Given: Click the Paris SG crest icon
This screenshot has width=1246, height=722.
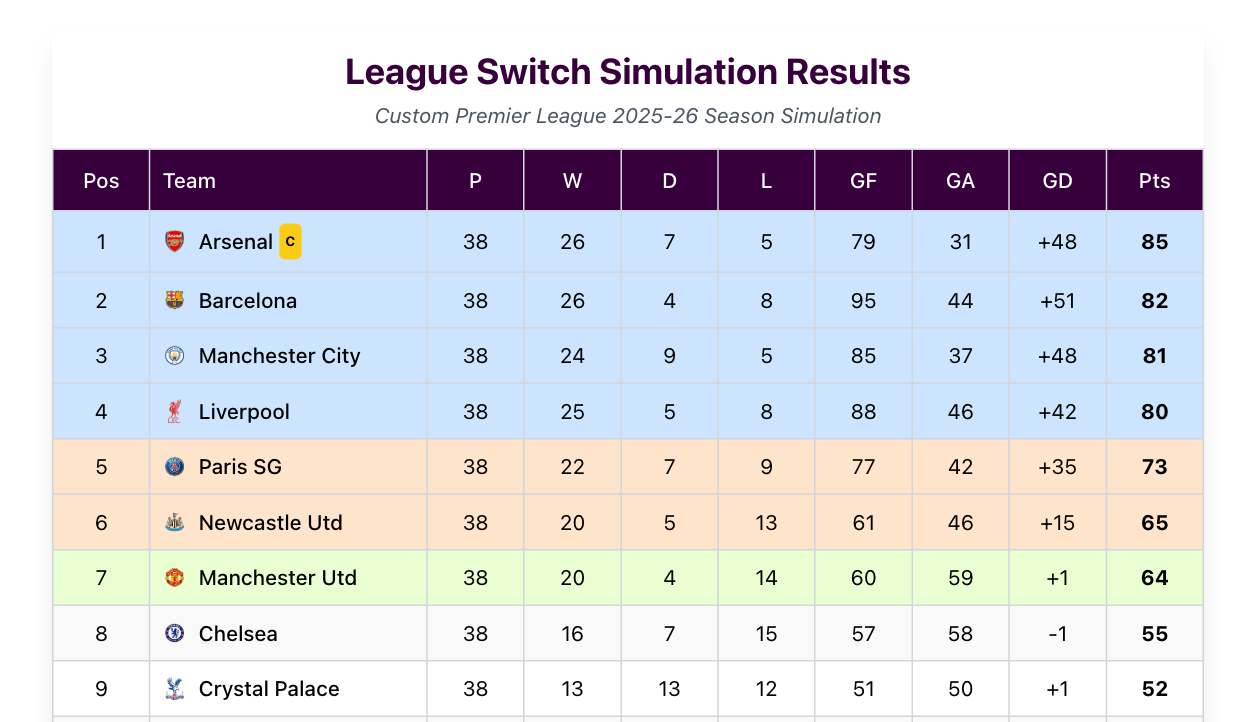Looking at the screenshot, I should [175, 467].
